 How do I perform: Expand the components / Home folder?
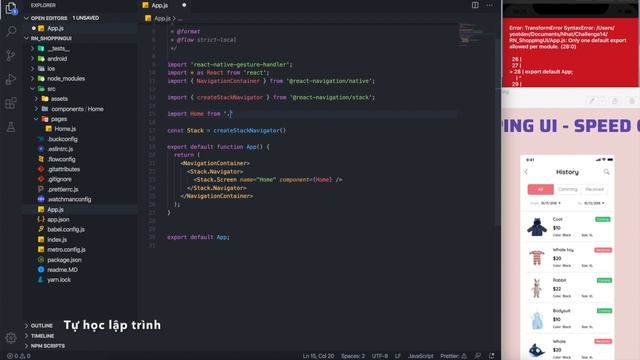point(36,109)
